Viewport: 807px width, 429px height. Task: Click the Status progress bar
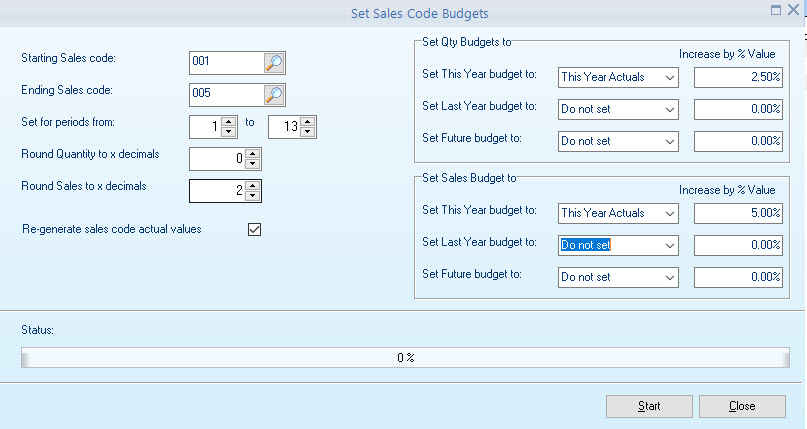[x=404, y=357]
